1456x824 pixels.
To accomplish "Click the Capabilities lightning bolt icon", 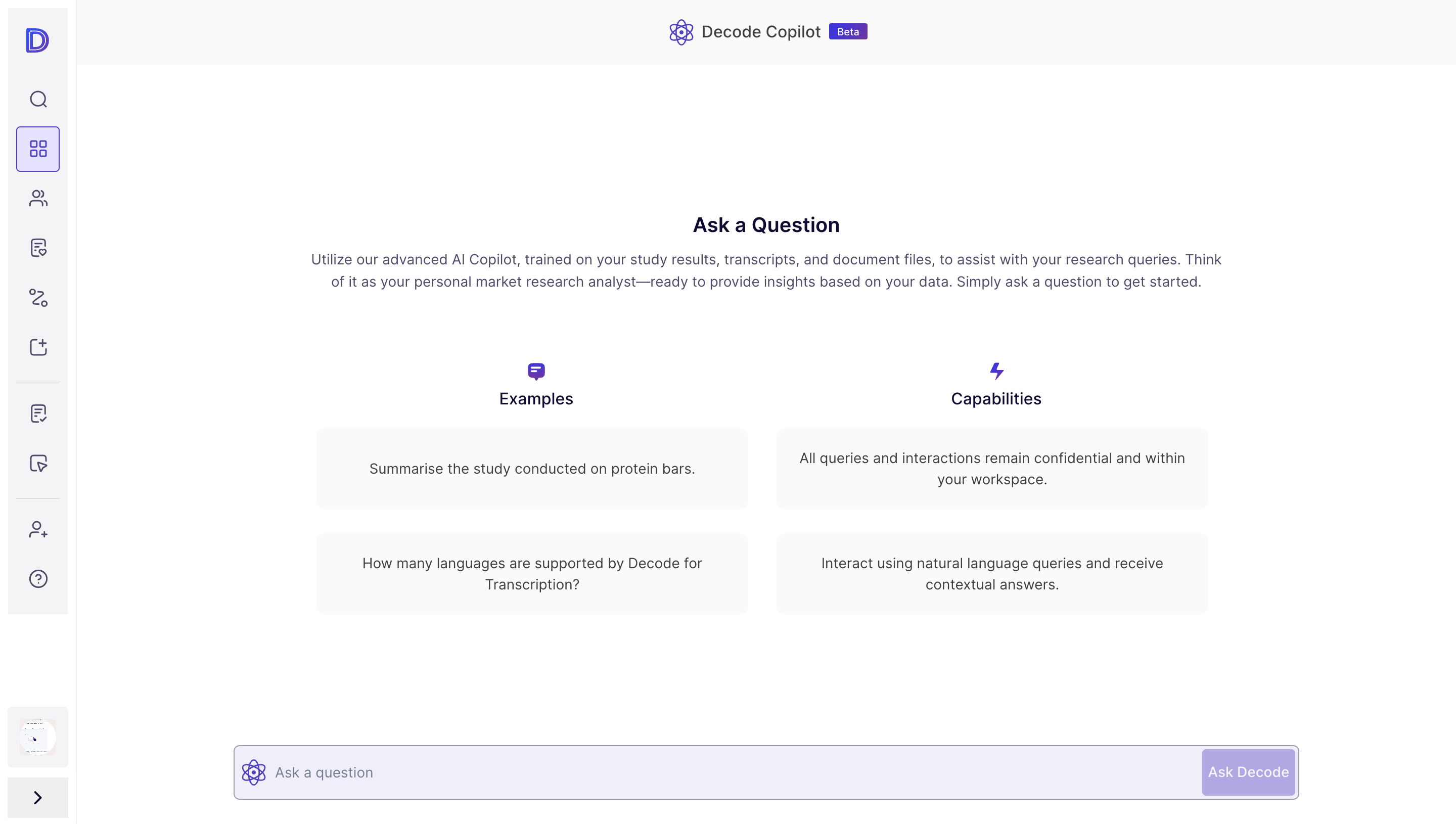I will (996, 371).
